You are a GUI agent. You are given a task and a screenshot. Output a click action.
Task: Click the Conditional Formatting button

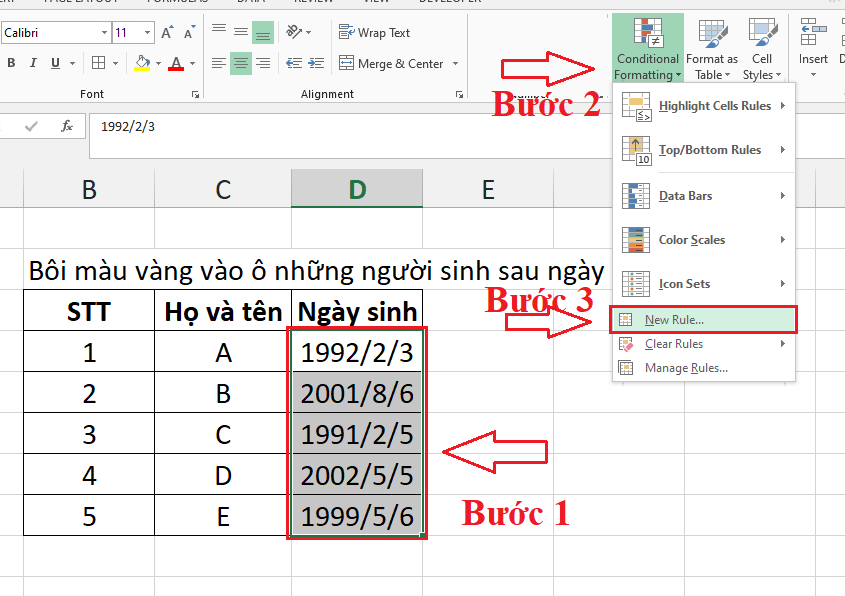648,48
